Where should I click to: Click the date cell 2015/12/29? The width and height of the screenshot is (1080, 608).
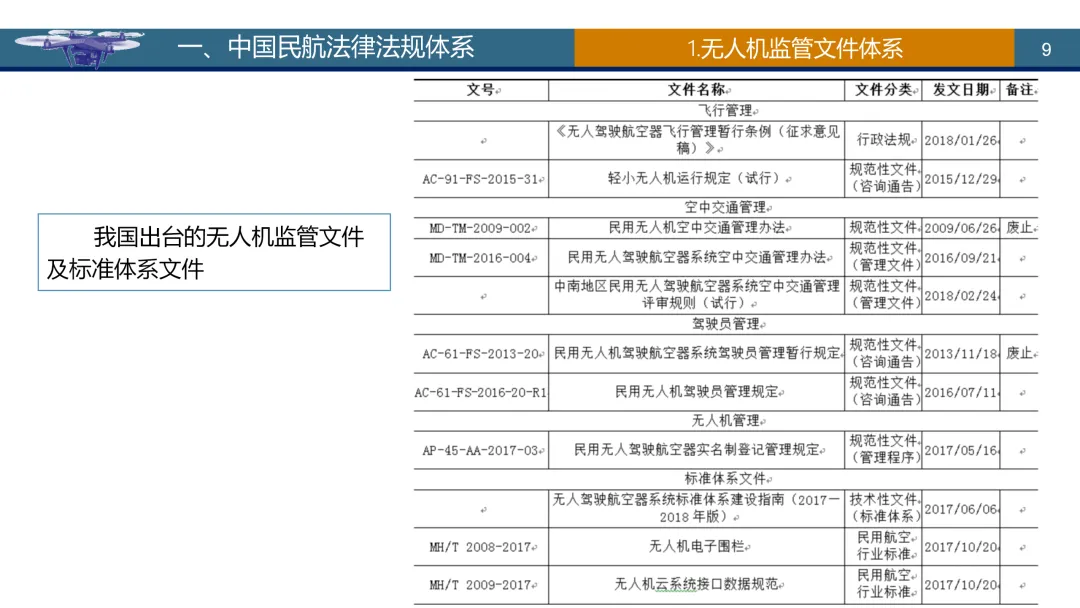tap(961, 179)
